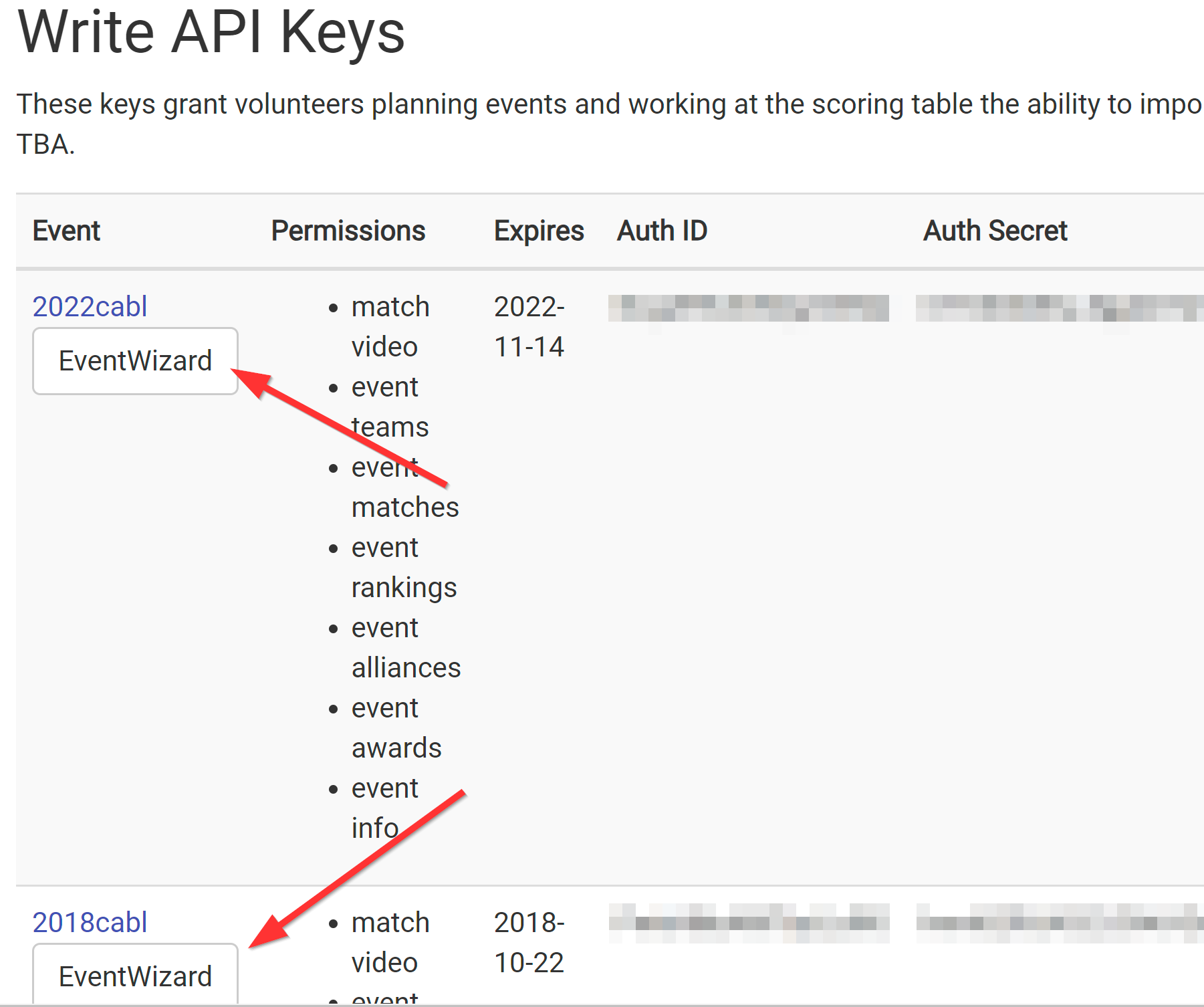Click the Auth Secret column header
The width and height of the screenshot is (1204, 1007).
(x=995, y=230)
